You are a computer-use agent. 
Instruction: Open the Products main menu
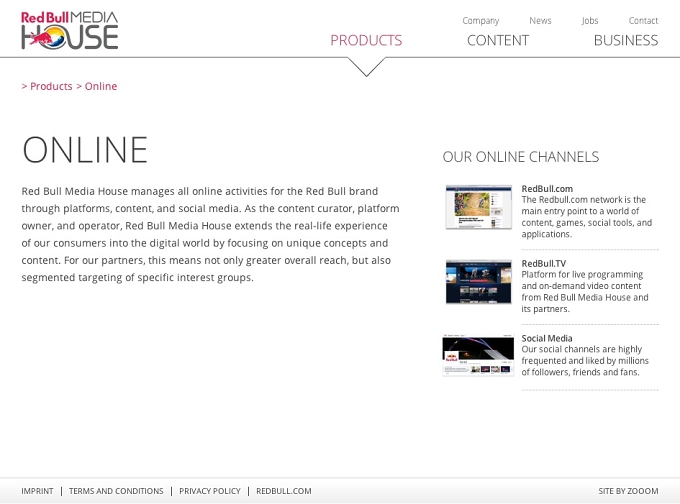pyautogui.click(x=366, y=40)
